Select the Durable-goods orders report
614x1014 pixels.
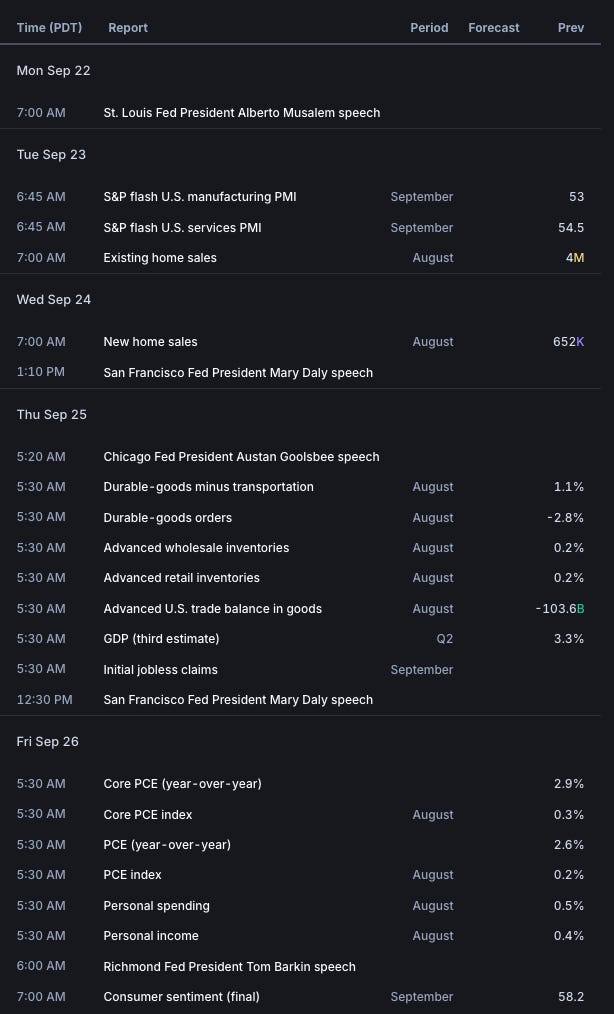167,518
